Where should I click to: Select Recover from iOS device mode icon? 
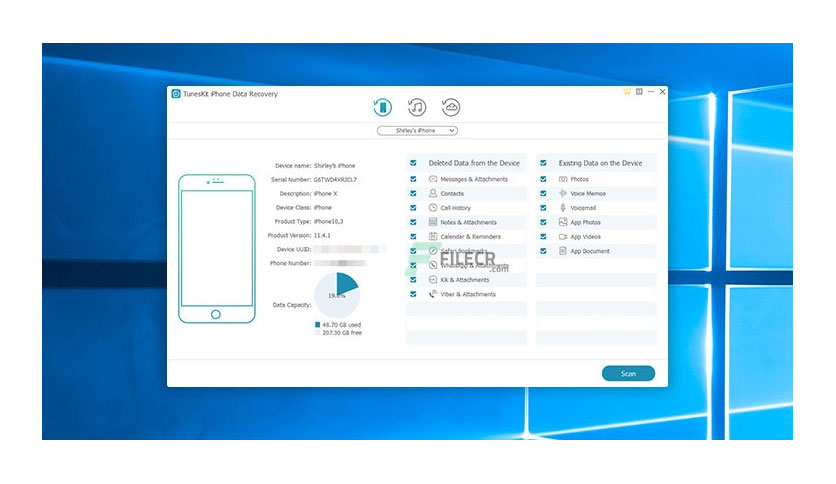pos(382,107)
